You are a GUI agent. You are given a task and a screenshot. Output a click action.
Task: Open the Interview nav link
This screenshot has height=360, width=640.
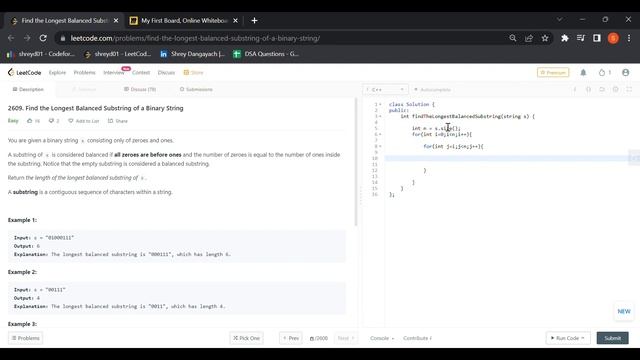(x=113, y=73)
